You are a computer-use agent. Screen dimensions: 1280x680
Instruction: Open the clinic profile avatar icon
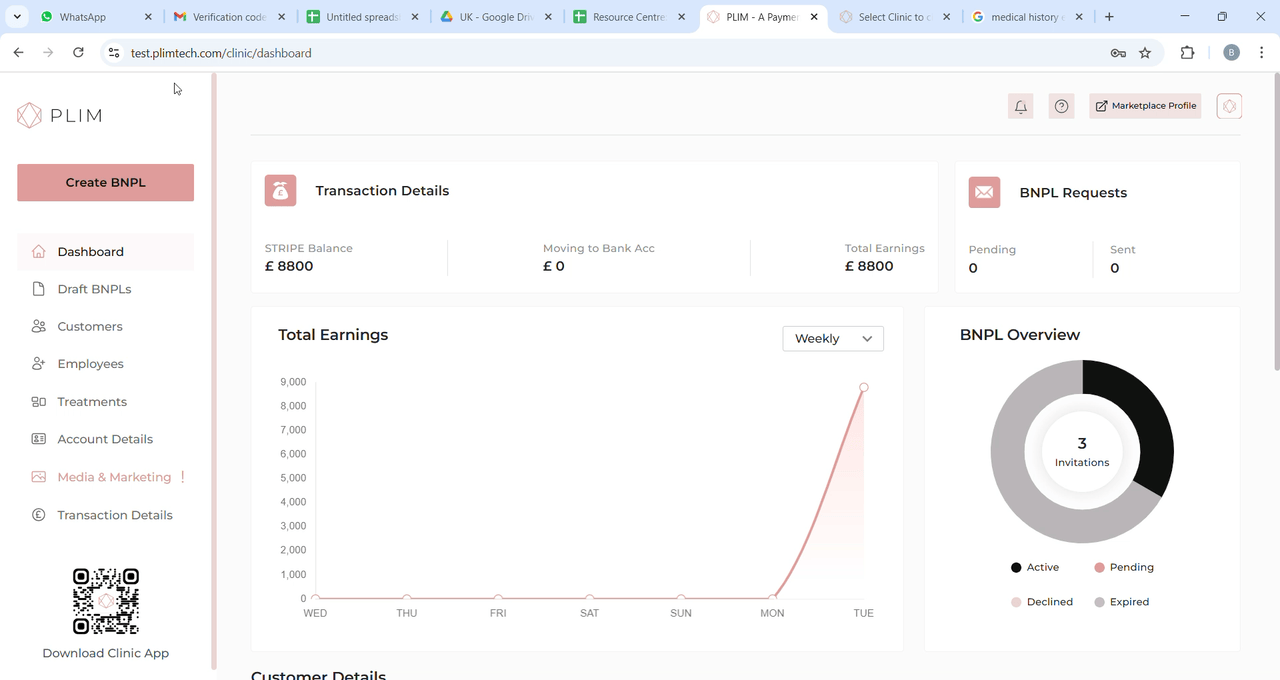point(1229,106)
